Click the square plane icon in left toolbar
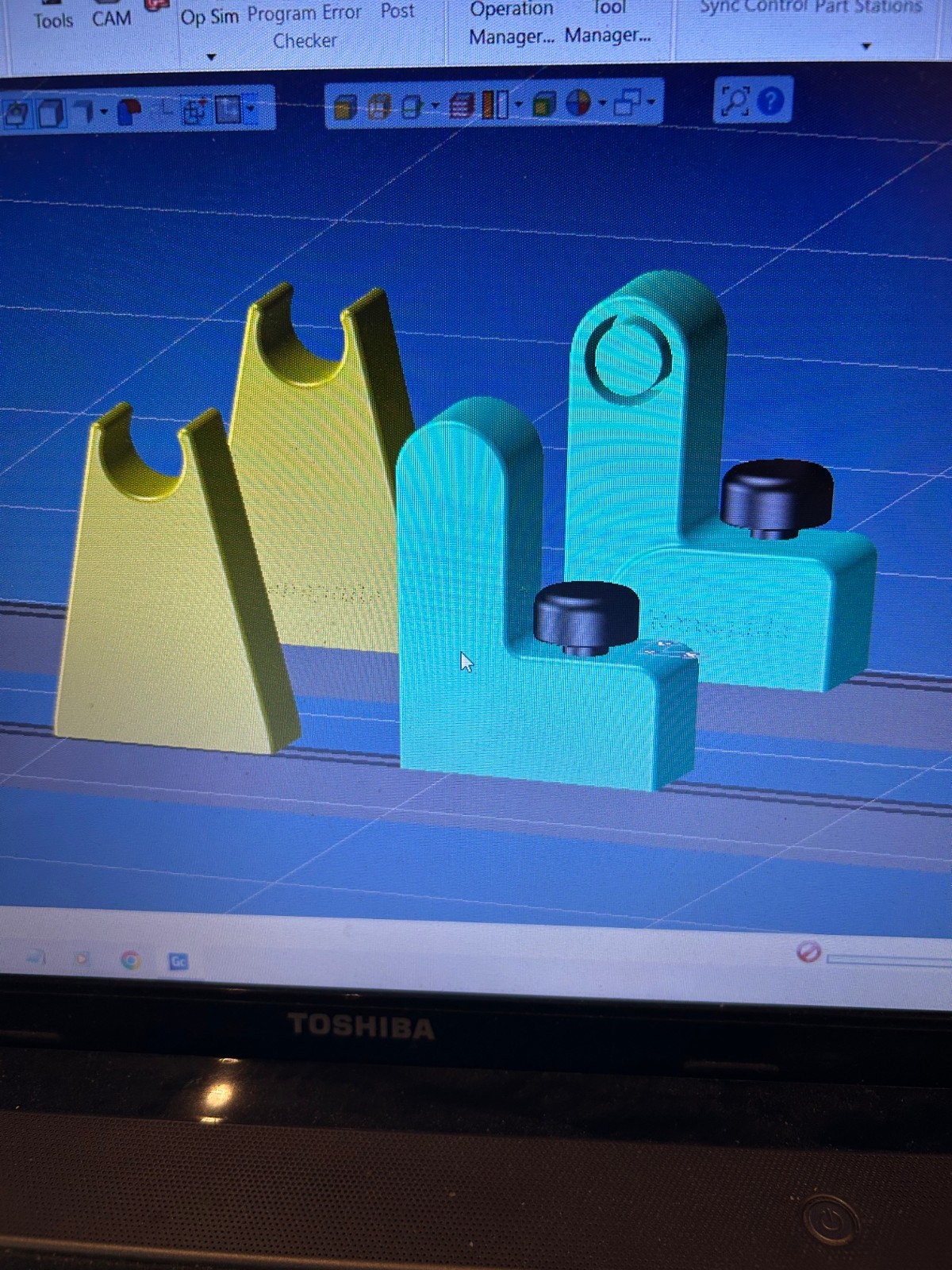This screenshot has width=952, height=1270. (x=228, y=109)
